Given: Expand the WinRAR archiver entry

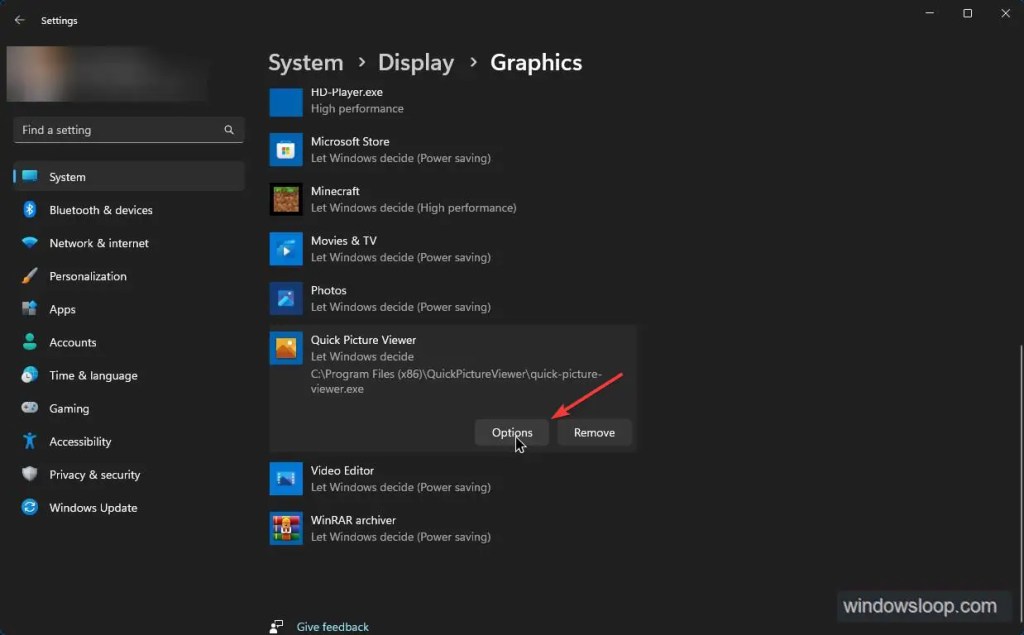Looking at the screenshot, I should tap(453, 529).
